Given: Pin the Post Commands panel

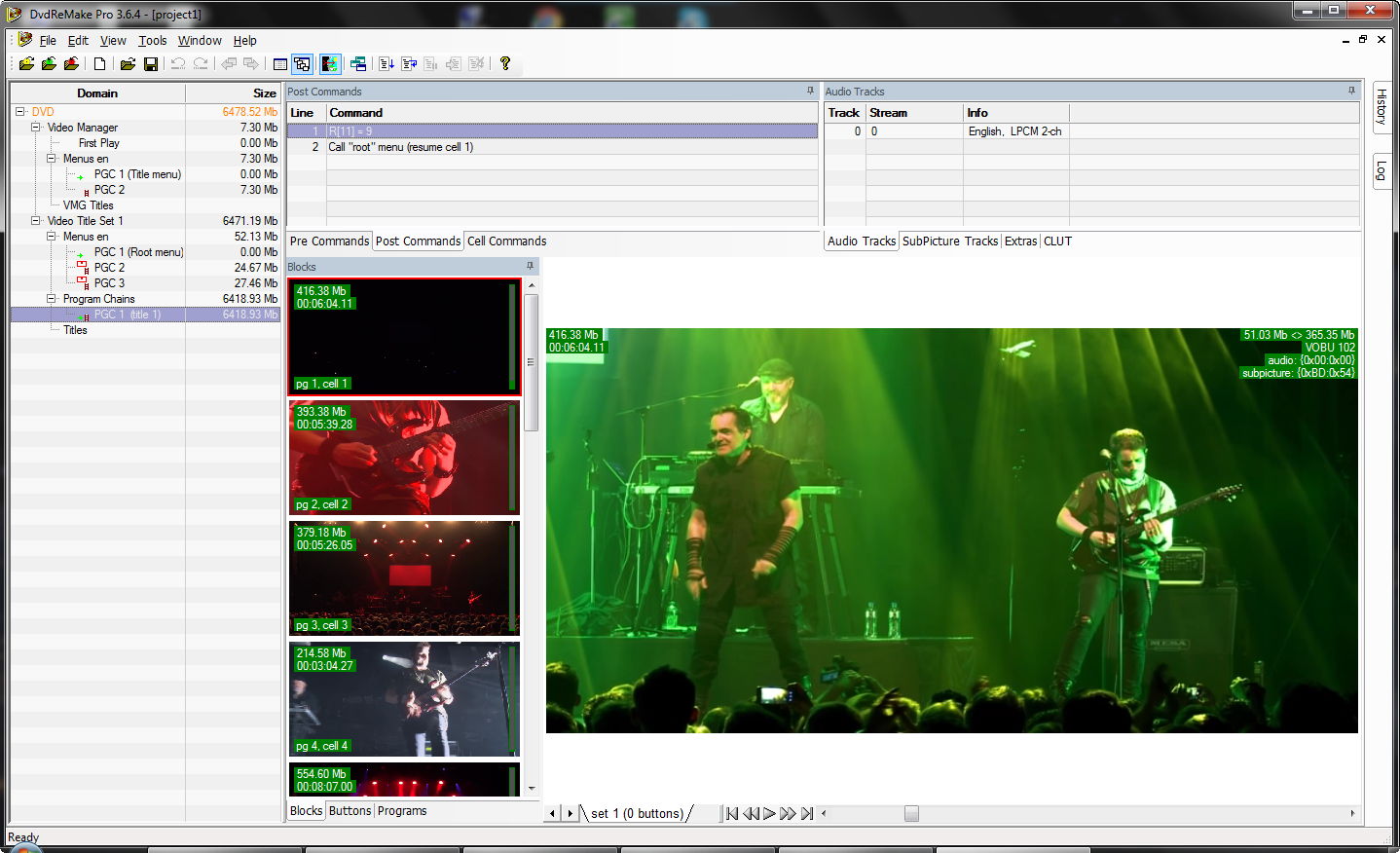Looking at the screenshot, I should 810,91.
